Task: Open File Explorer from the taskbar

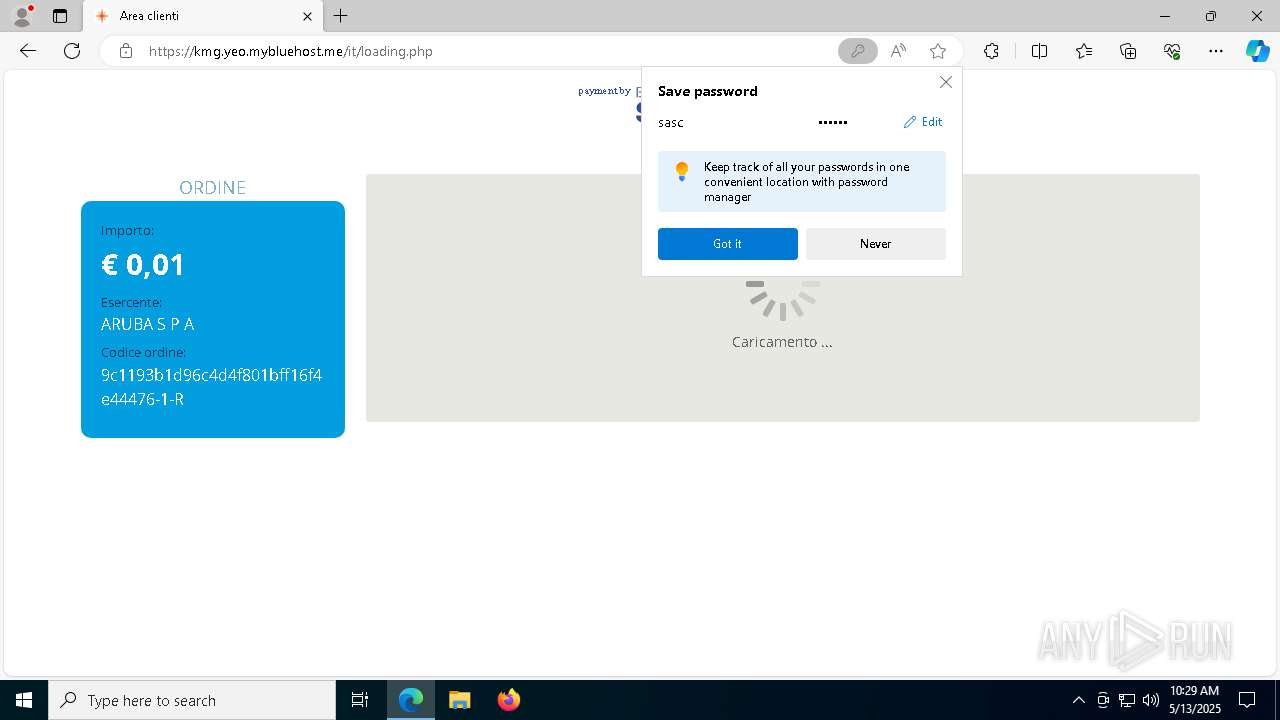Action: coord(460,700)
